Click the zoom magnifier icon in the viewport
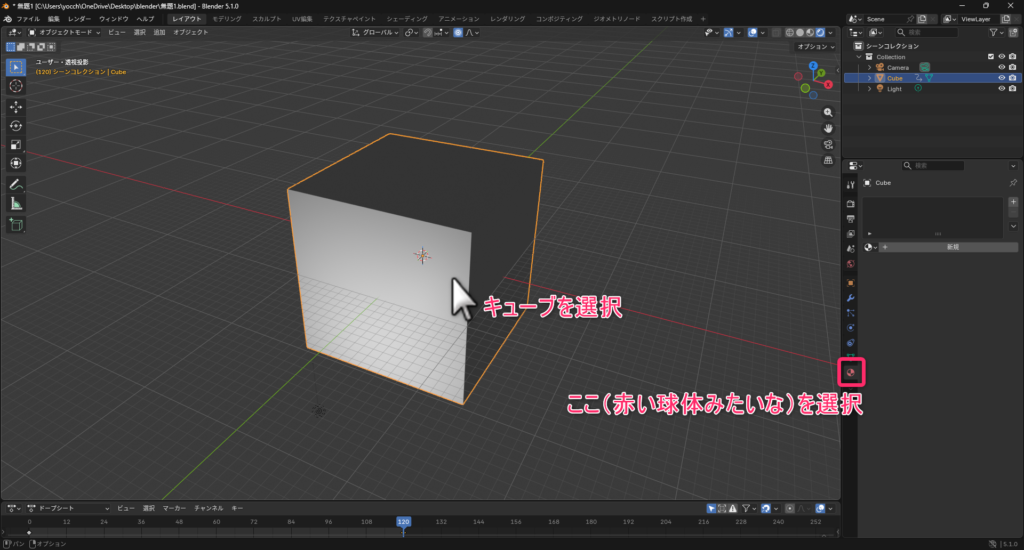 tap(828, 112)
